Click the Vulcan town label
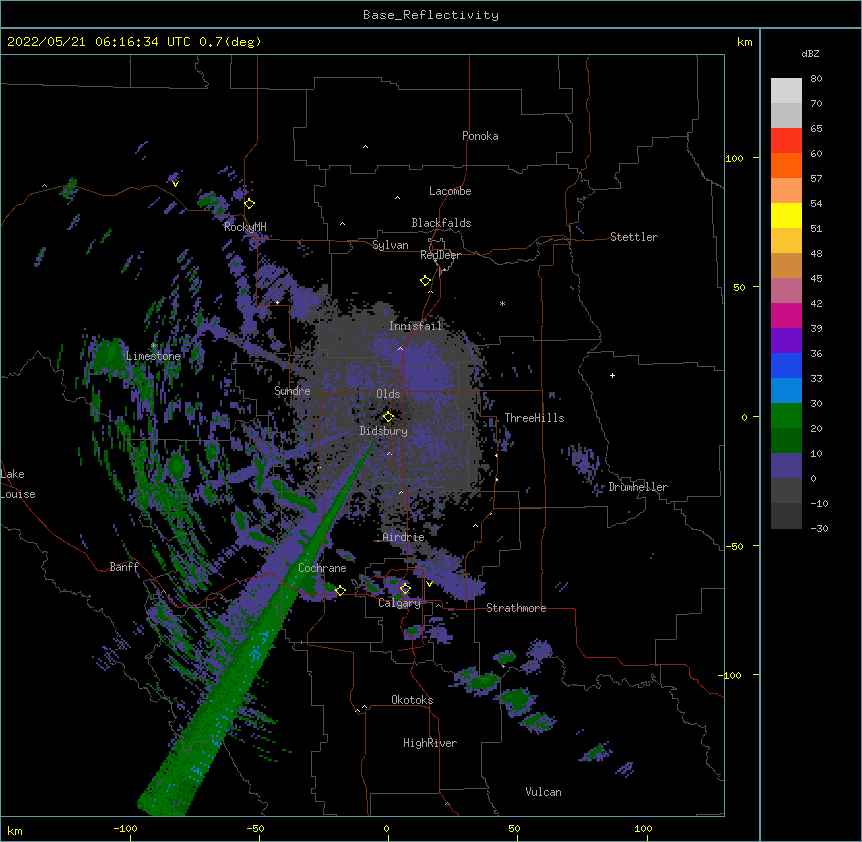 (x=543, y=792)
